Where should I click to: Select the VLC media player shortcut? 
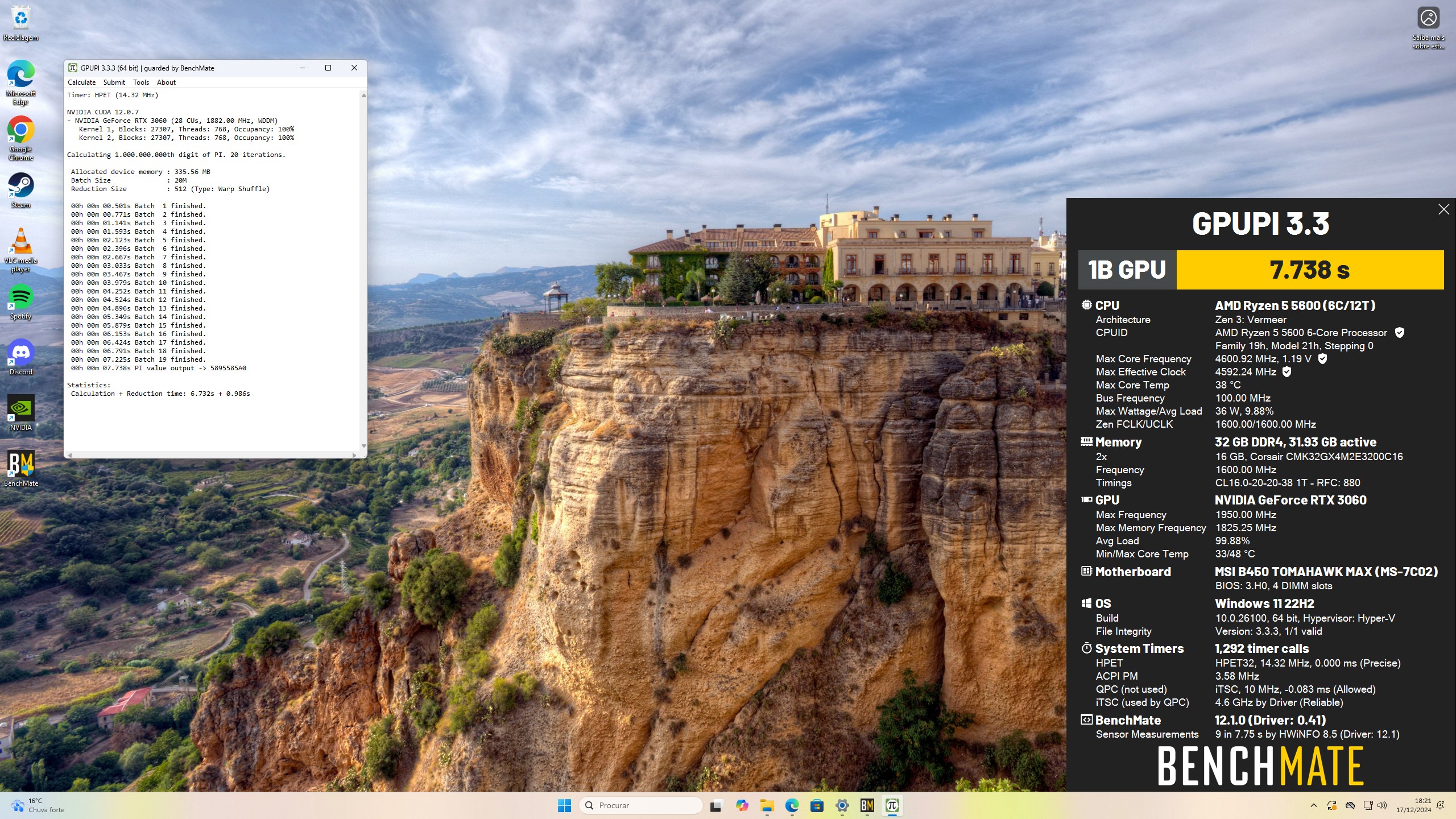point(20,250)
